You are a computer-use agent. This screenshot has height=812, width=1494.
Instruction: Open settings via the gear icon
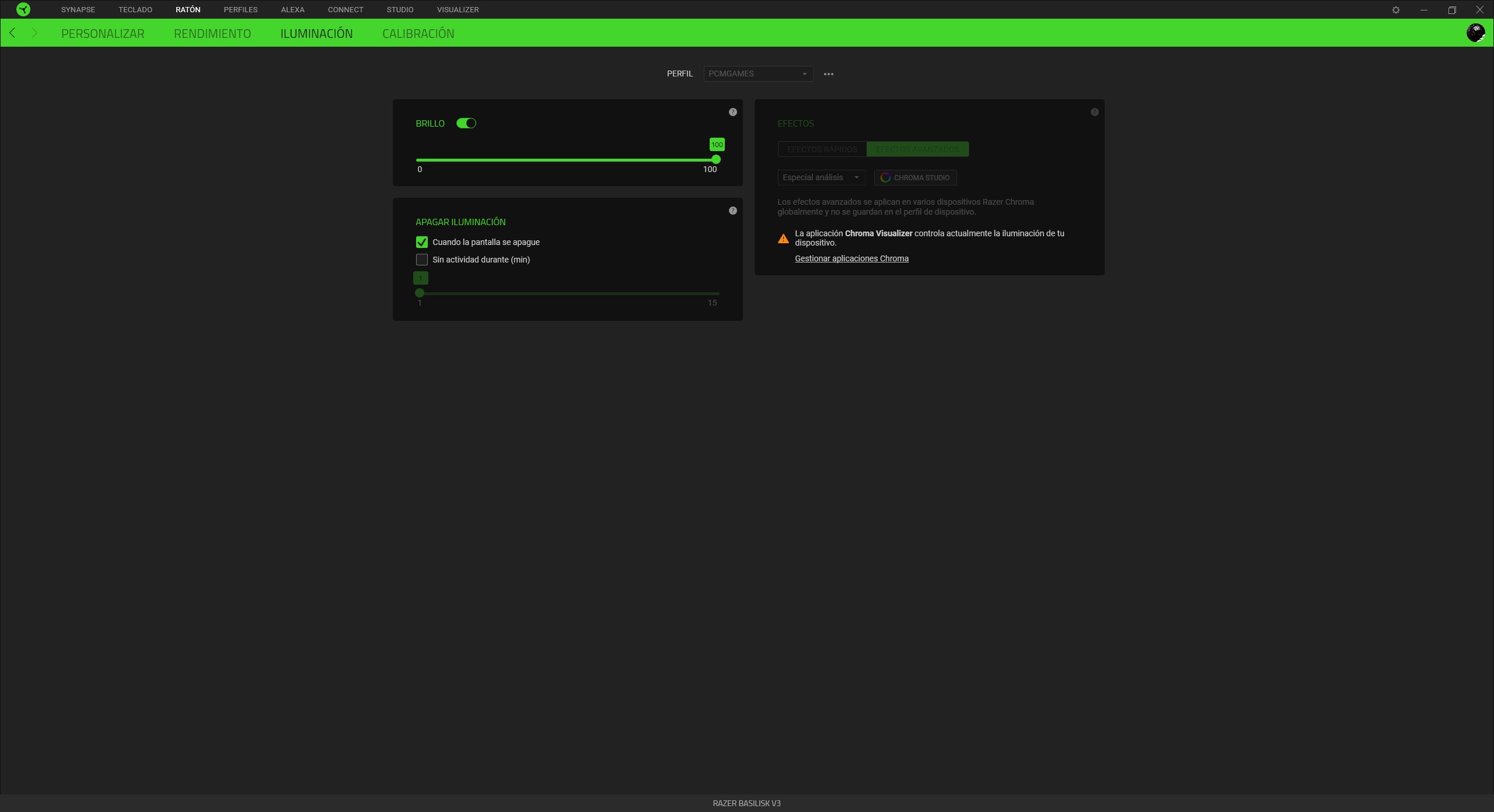tap(1396, 10)
